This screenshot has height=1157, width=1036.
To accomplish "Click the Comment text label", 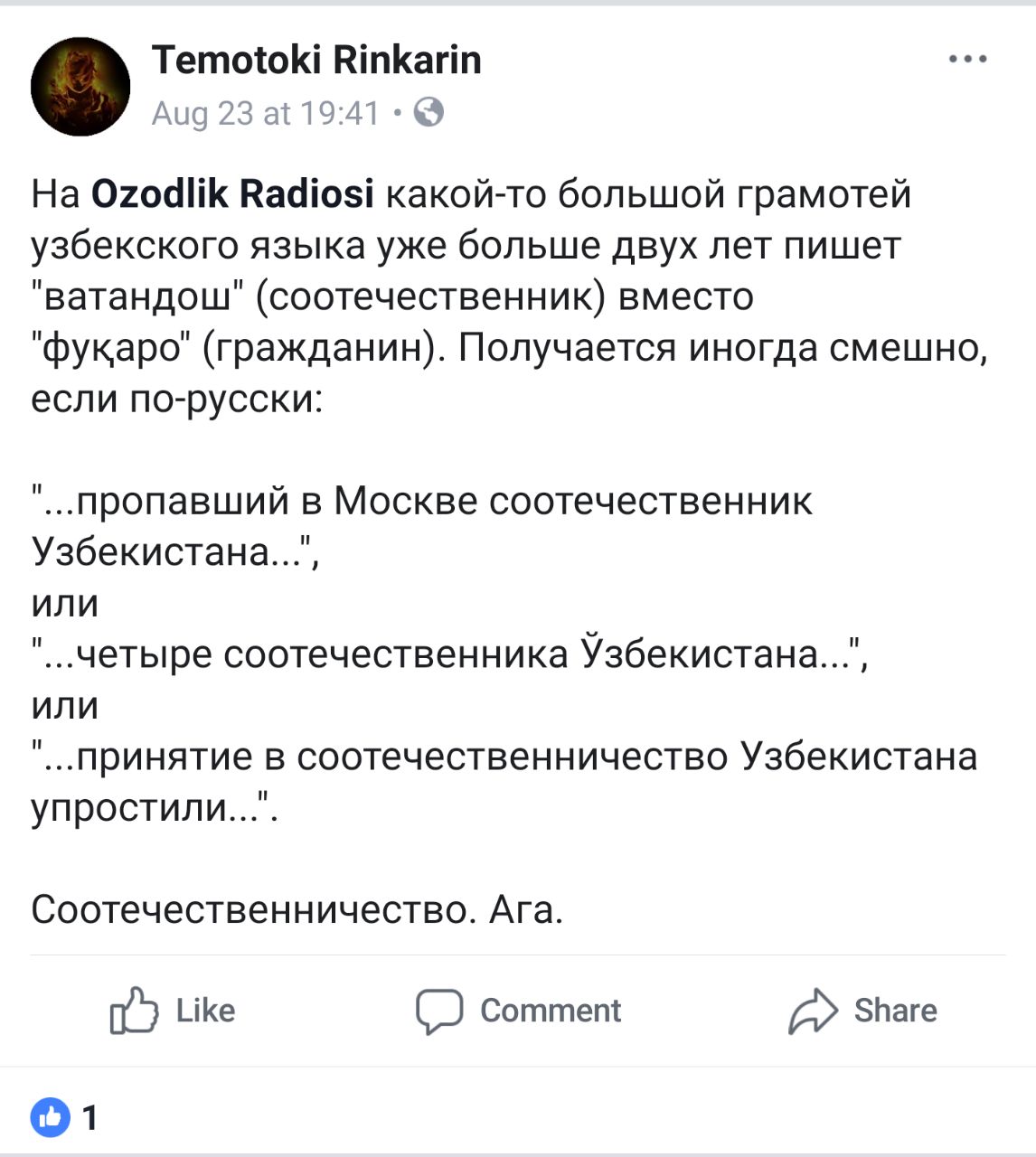I will point(551,1011).
